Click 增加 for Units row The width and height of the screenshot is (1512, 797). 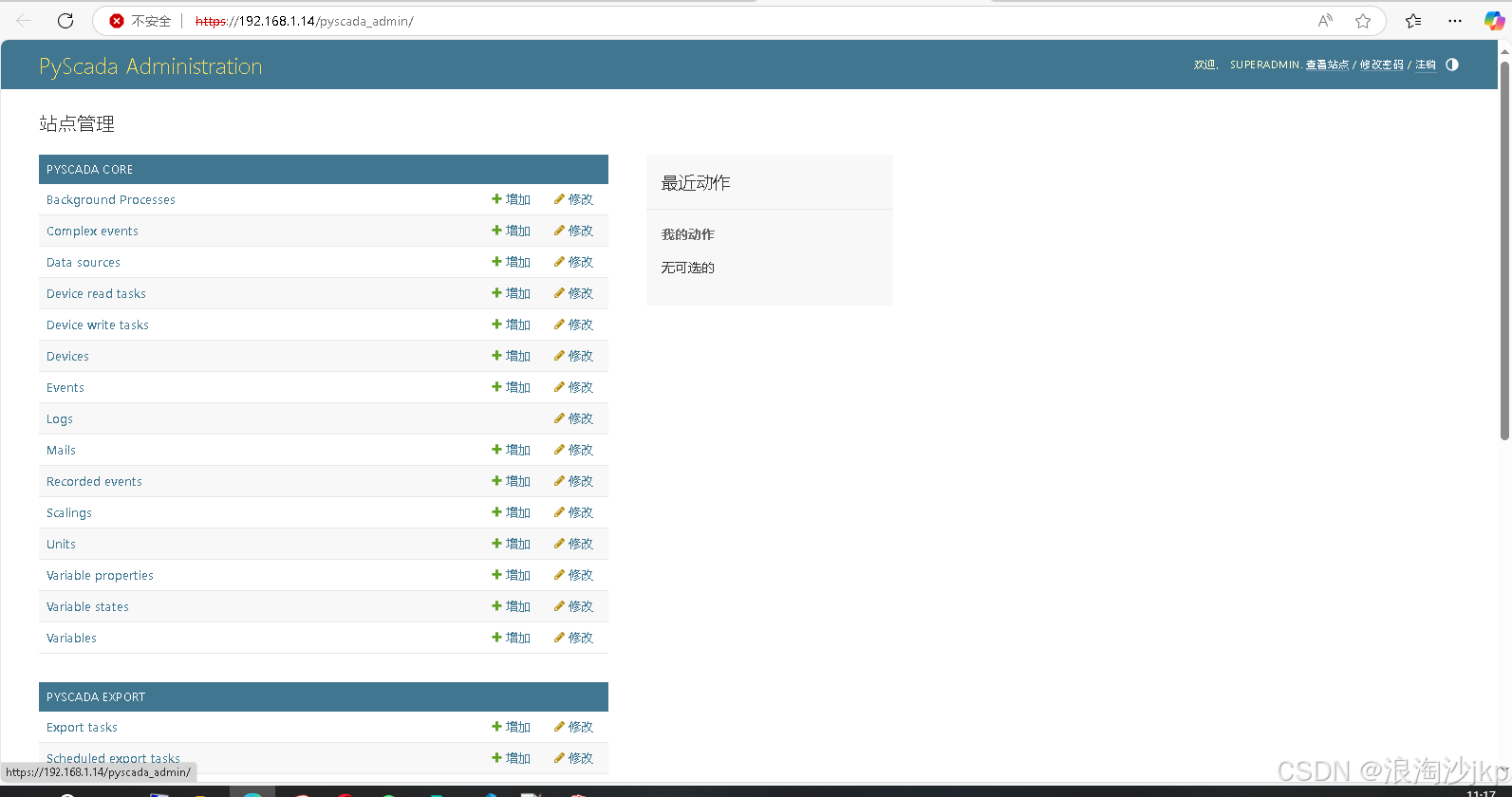(511, 544)
